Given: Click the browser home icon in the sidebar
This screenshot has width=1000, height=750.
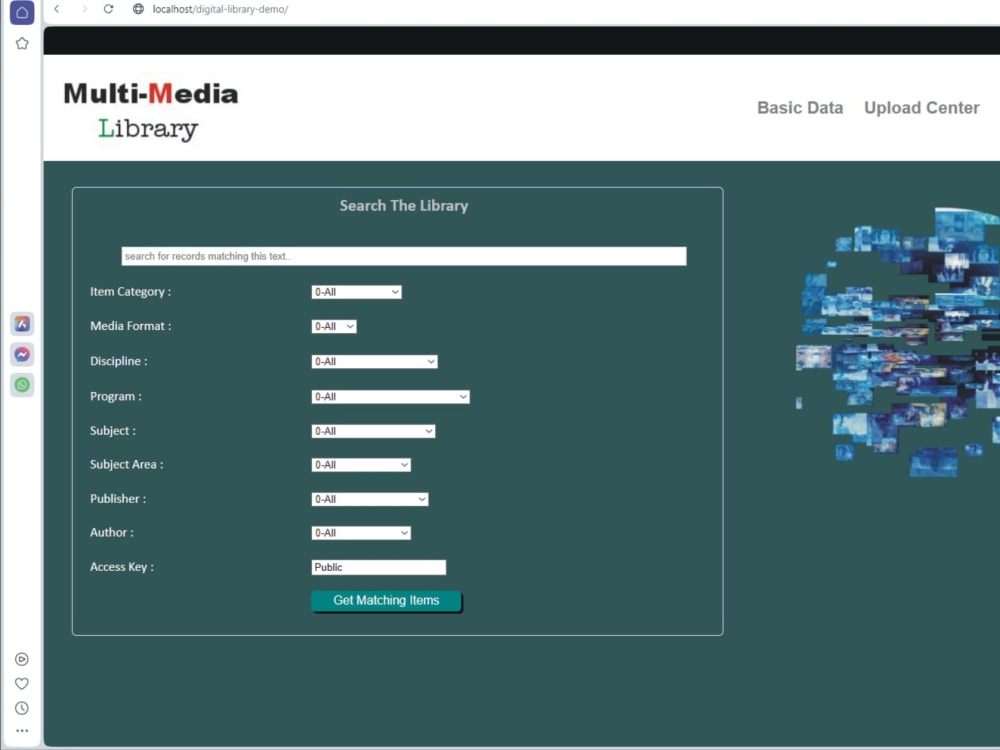Looking at the screenshot, I should pos(22,13).
